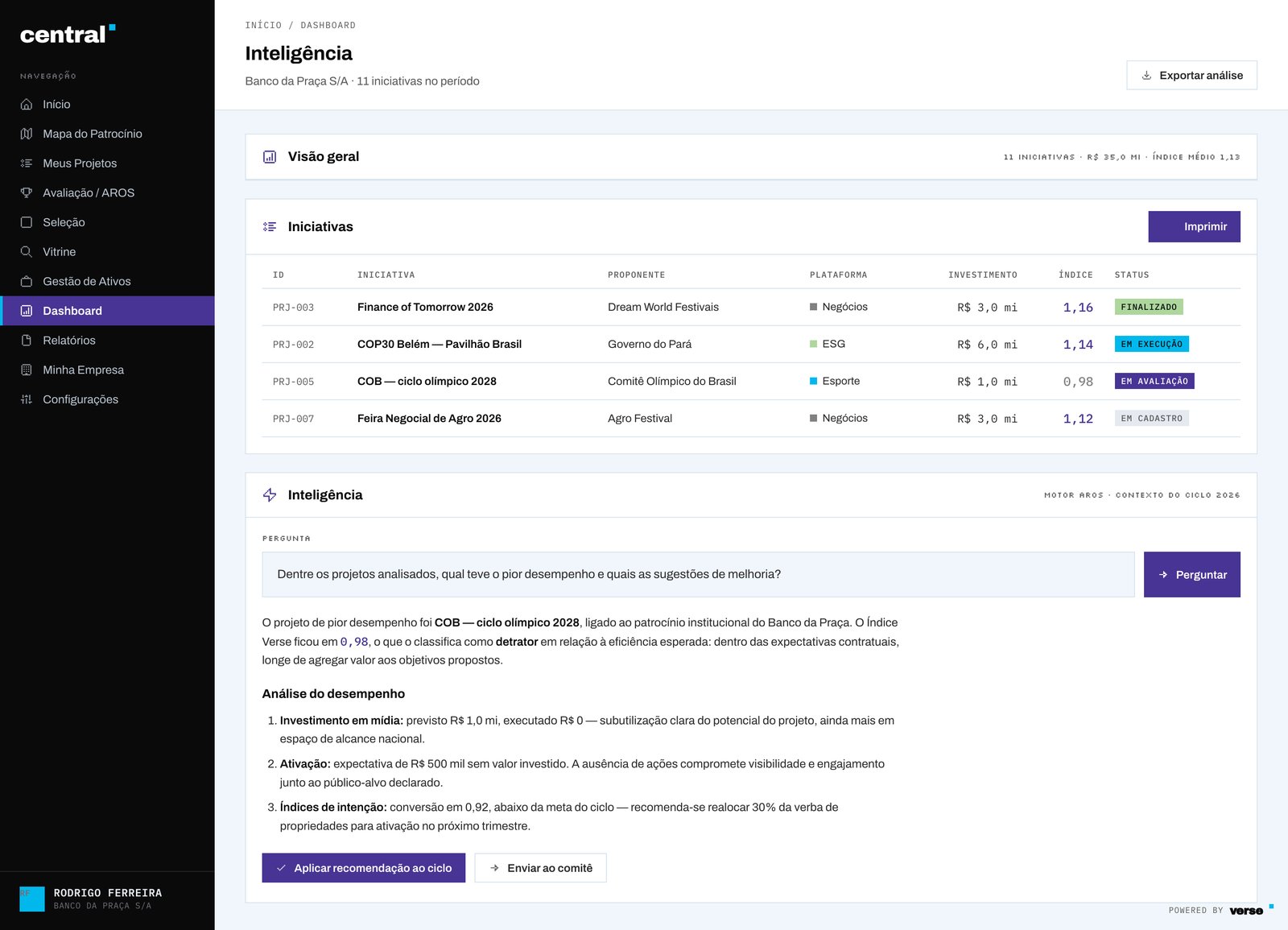Image resolution: width=1288 pixels, height=930 pixels.
Task: Navigate to Relatórios
Action: pos(107,341)
